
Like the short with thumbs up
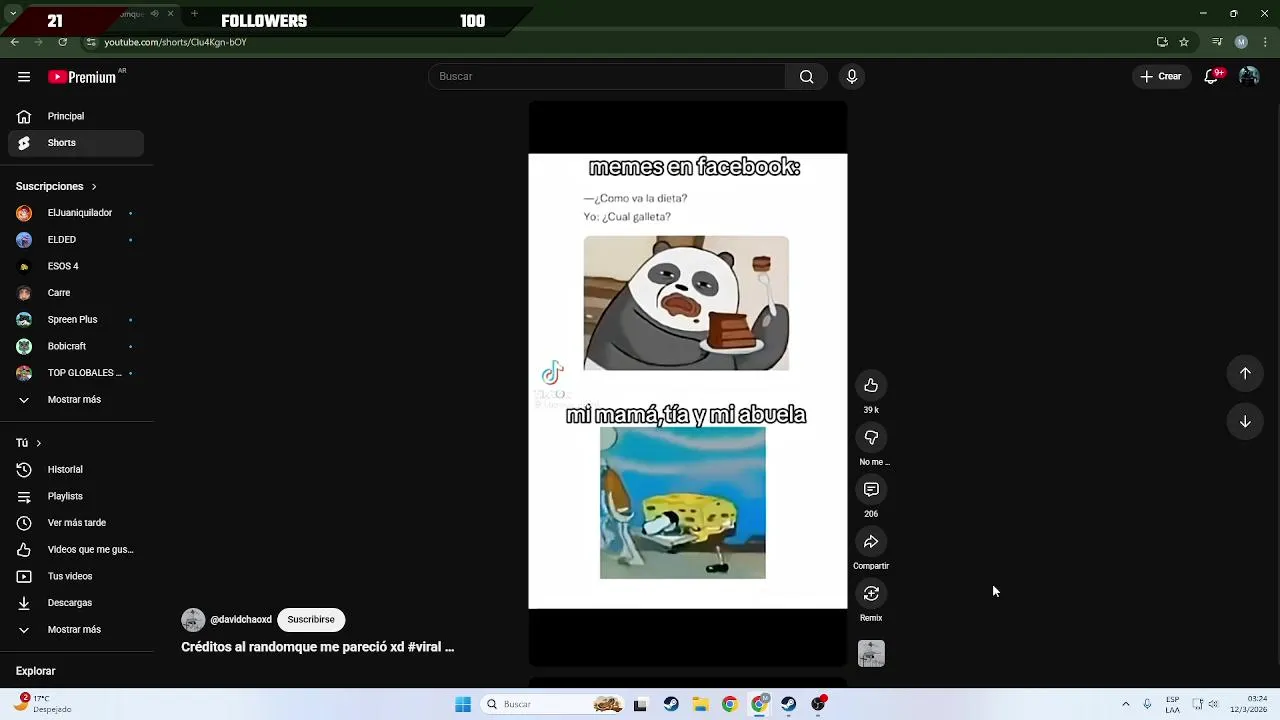pos(871,386)
